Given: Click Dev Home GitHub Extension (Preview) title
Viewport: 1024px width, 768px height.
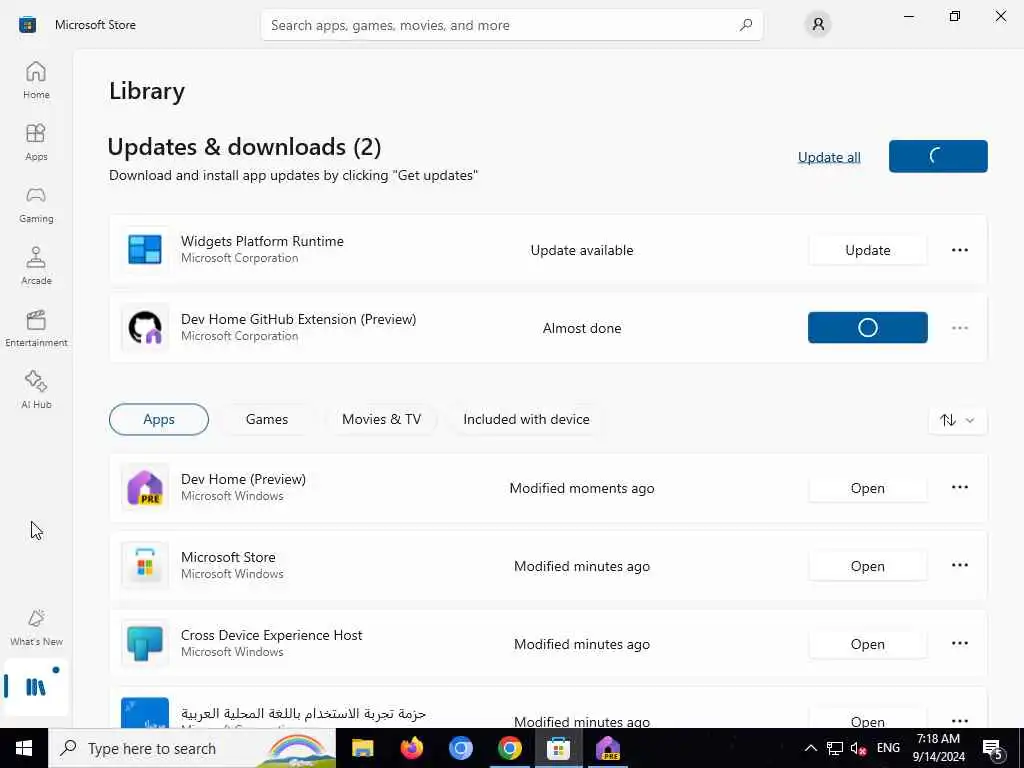Looking at the screenshot, I should point(298,319).
